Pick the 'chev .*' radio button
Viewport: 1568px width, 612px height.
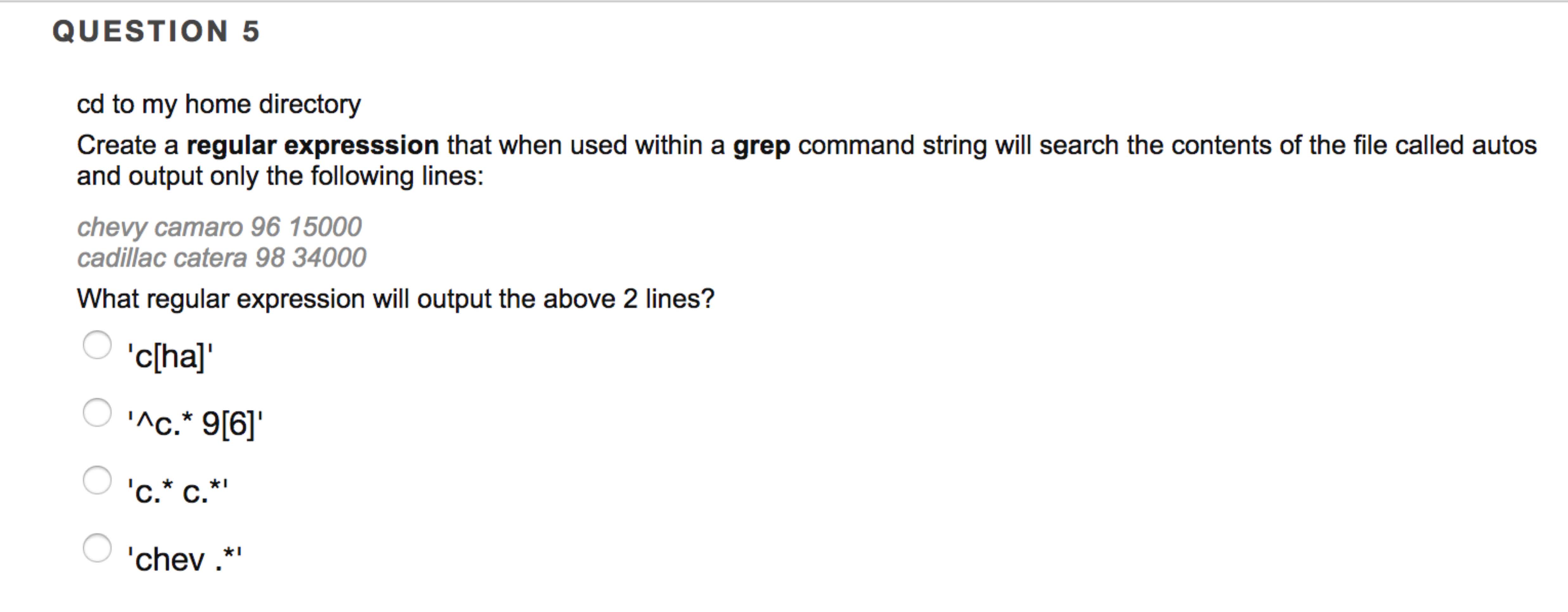(98, 547)
